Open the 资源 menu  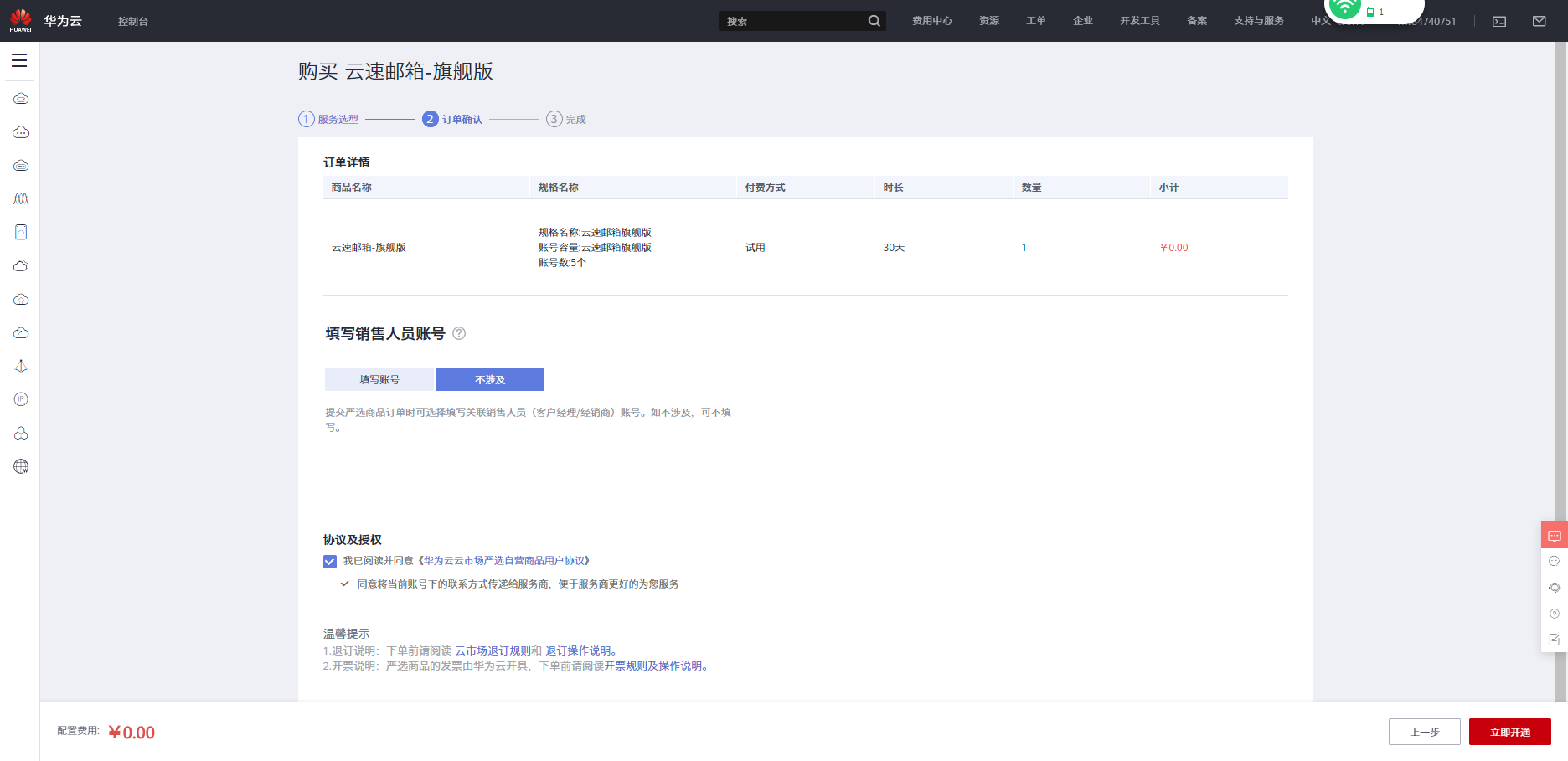tap(989, 21)
